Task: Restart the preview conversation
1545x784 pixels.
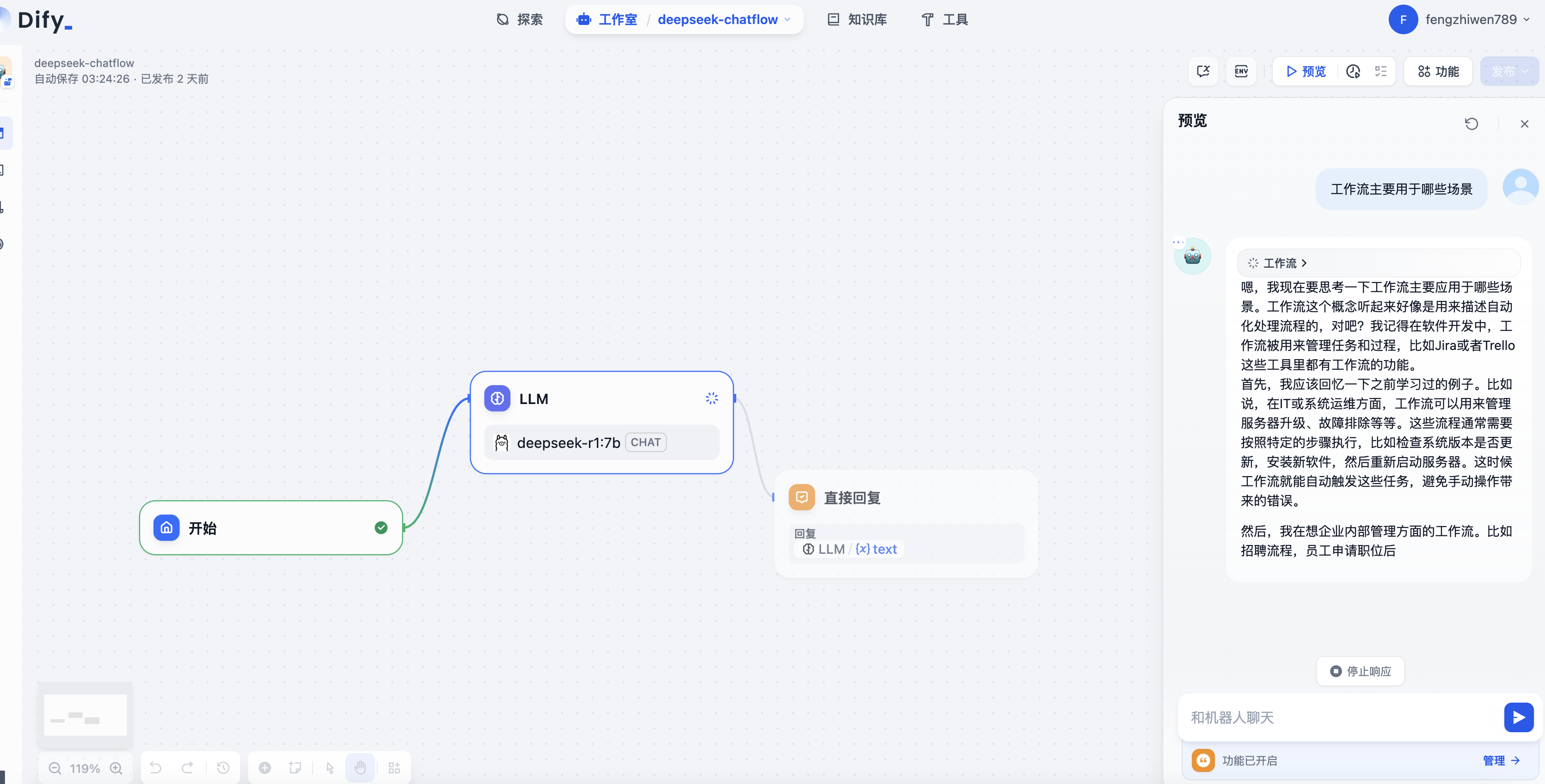Action: click(x=1471, y=123)
